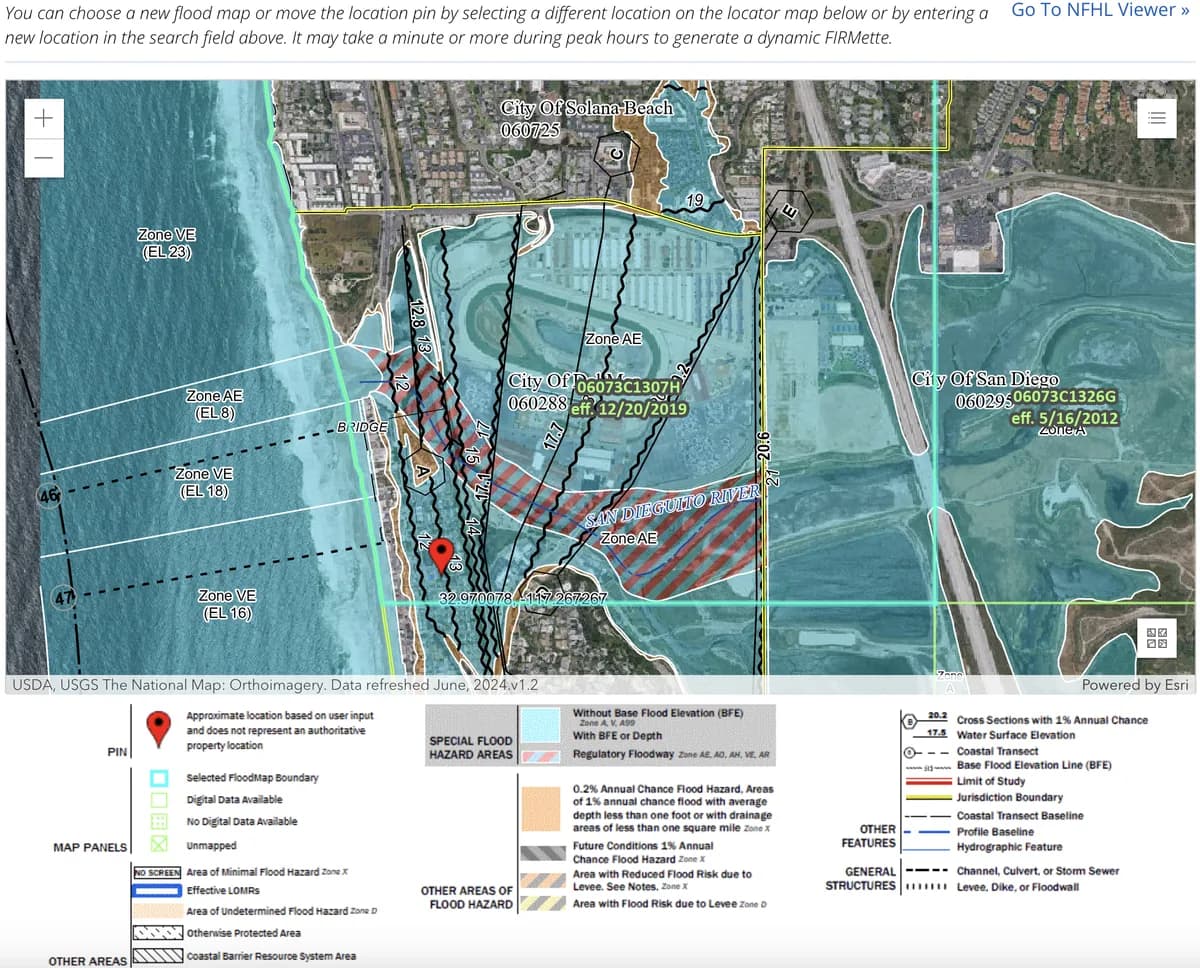This screenshot has height=968, width=1200.
Task: Click Channel, Culvert dashed line symbol
Action: [927, 871]
